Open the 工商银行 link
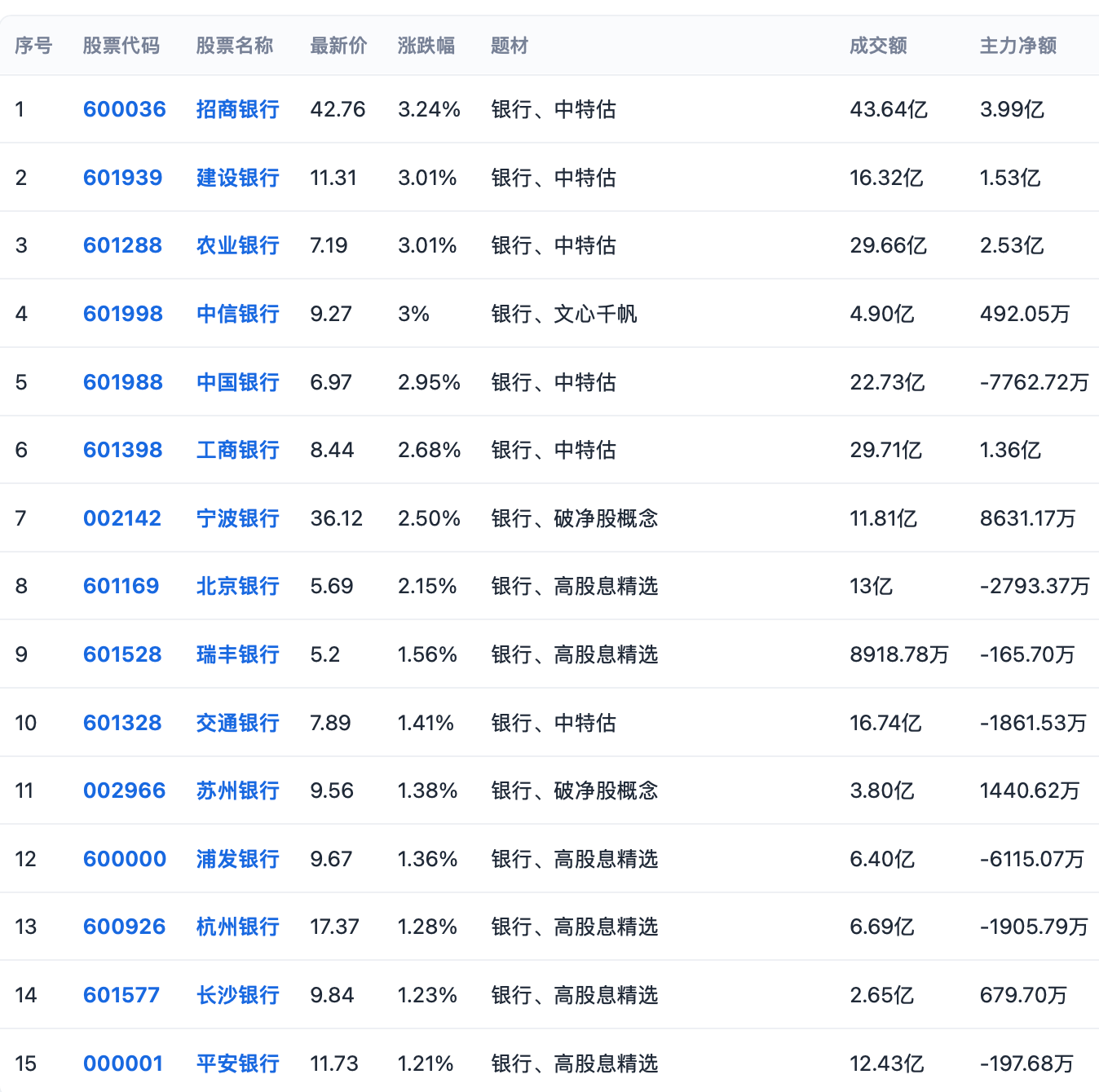The width and height of the screenshot is (1099, 1092). tap(238, 450)
